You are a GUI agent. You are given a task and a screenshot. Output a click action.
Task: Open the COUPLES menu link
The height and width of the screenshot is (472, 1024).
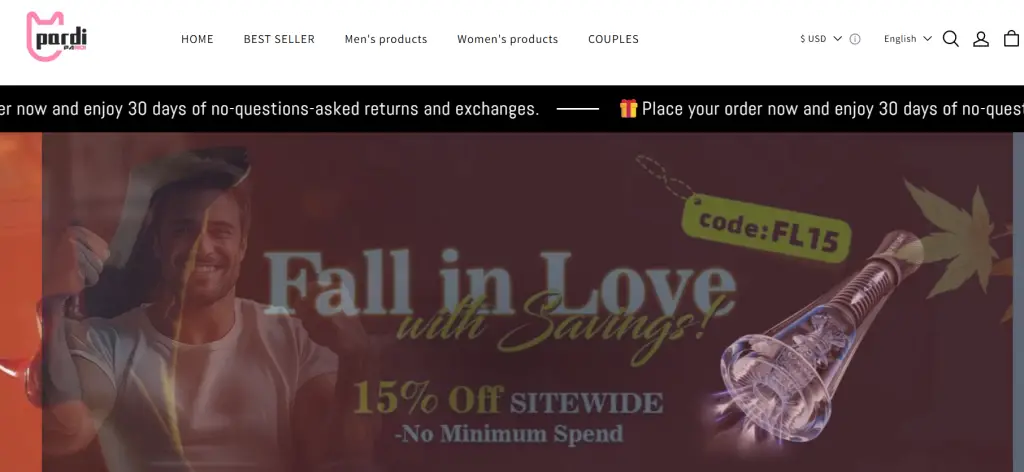613,39
